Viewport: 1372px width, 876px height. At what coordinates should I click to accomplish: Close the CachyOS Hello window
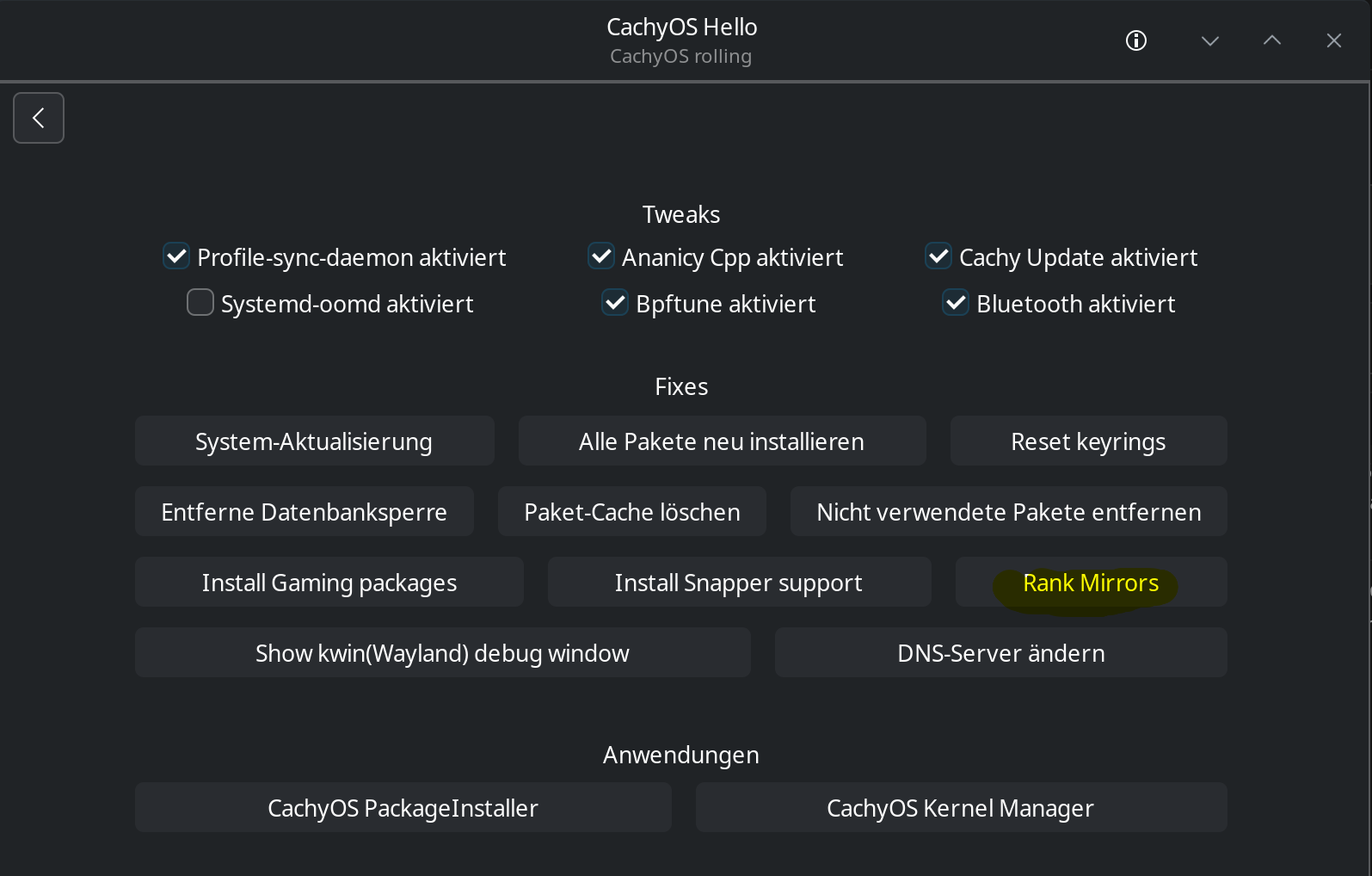coord(1334,40)
